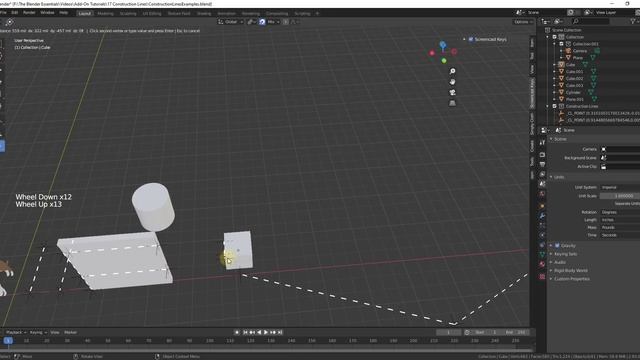The image size is (640, 360).
Task: Open the Modifier wrench properties tab
Action: [x=542, y=216]
